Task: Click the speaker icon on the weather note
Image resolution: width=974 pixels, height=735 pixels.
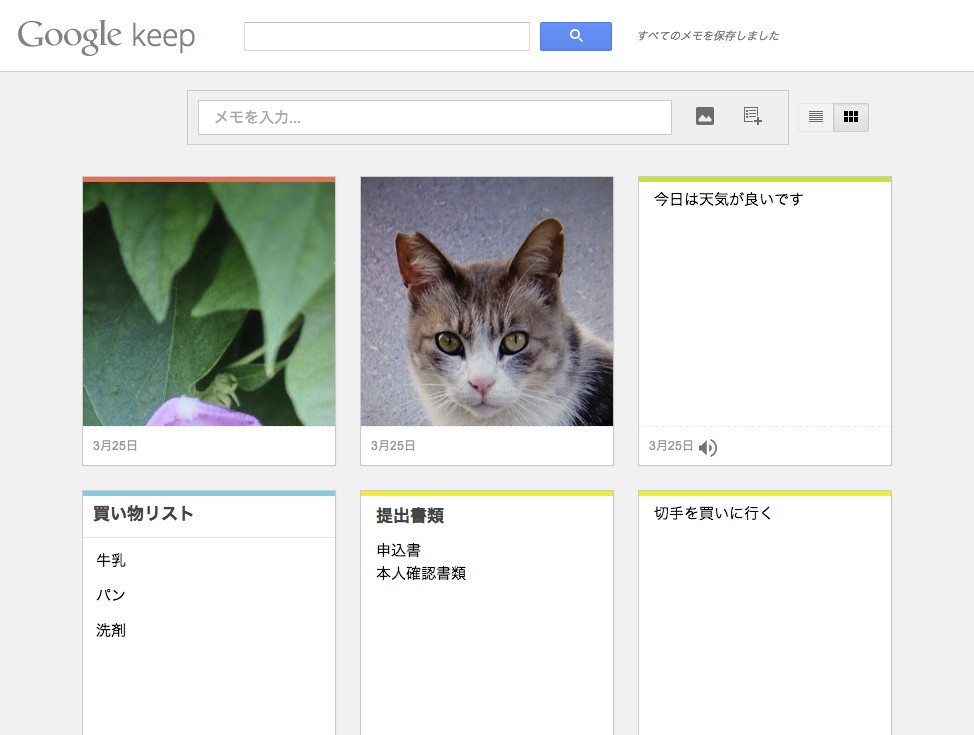Action: 708,448
